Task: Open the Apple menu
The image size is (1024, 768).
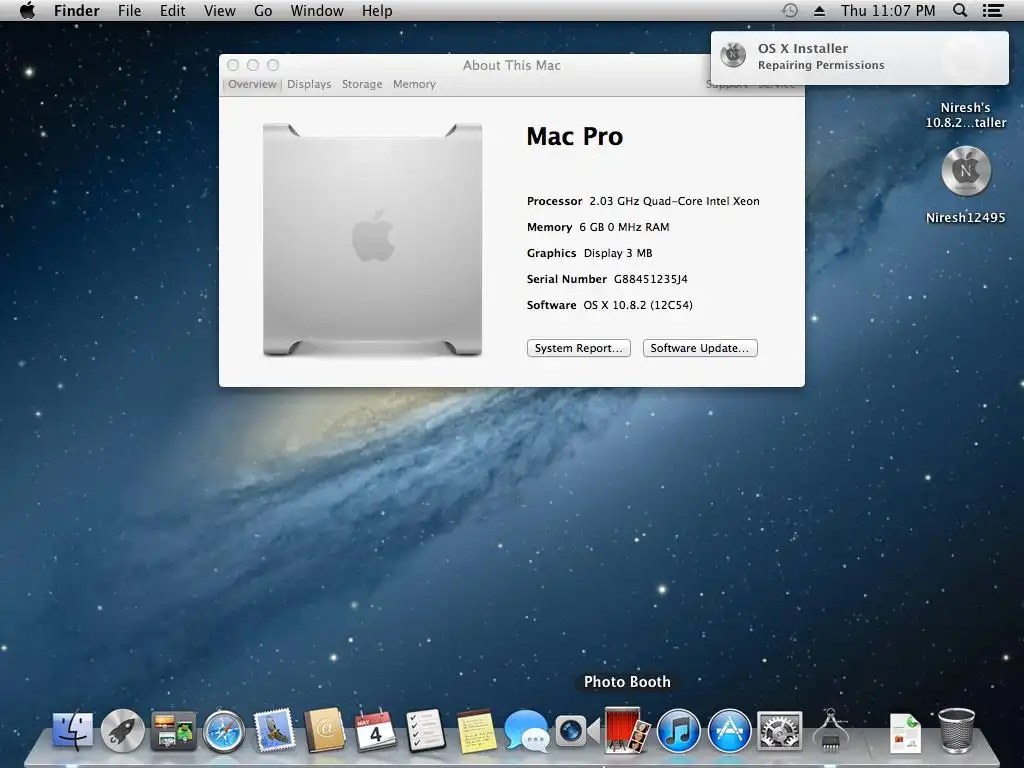Action: tap(27, 10)
